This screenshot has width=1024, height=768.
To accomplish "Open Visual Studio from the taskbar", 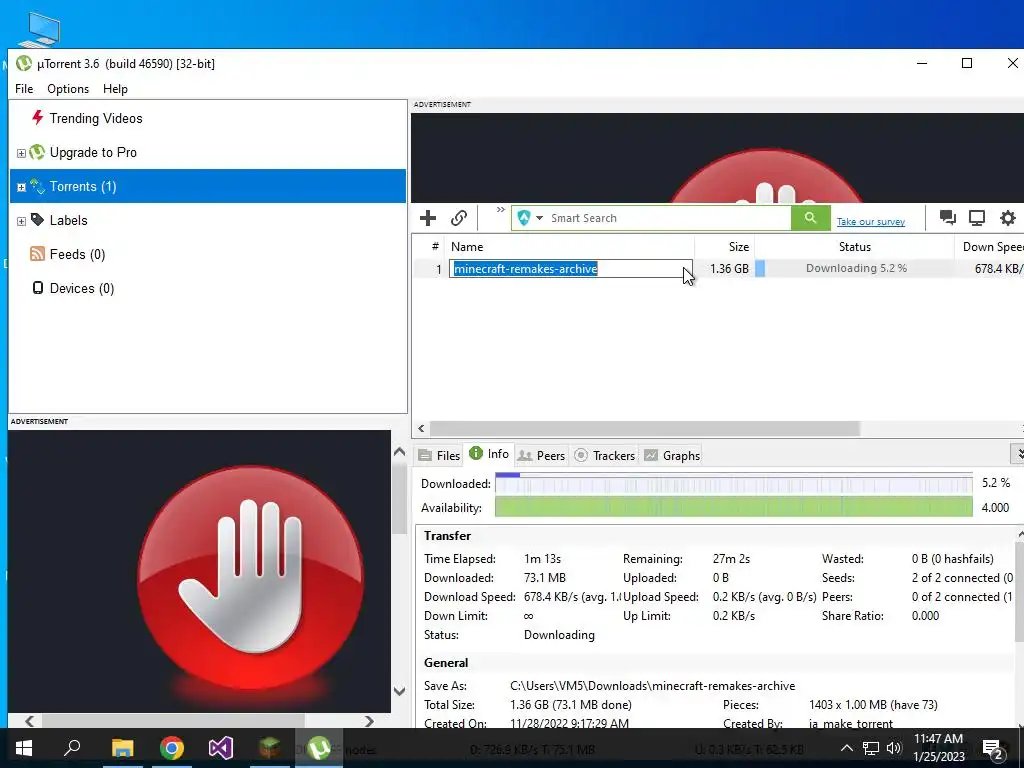I will pyautogui.click(x=221, y=748).
